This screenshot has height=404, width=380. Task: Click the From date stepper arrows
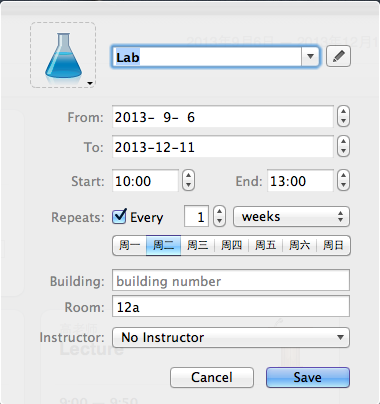pos(343,116)
